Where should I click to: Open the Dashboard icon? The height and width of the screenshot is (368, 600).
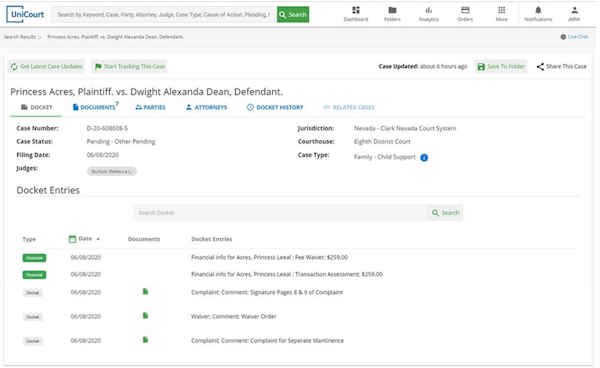point(356,14)
